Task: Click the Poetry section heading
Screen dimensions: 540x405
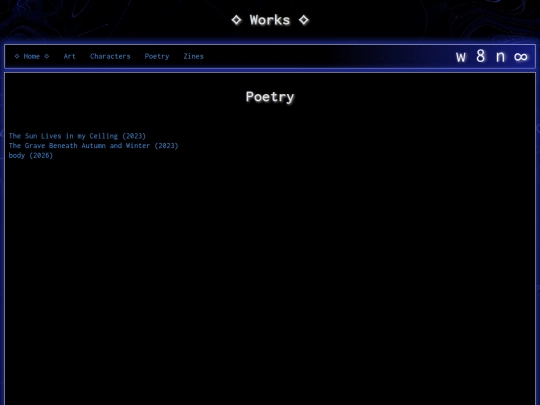Action: 270,97
